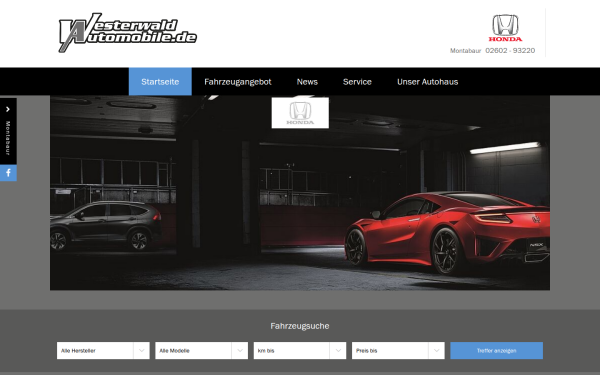Open the Service menu item

[357, 82]
